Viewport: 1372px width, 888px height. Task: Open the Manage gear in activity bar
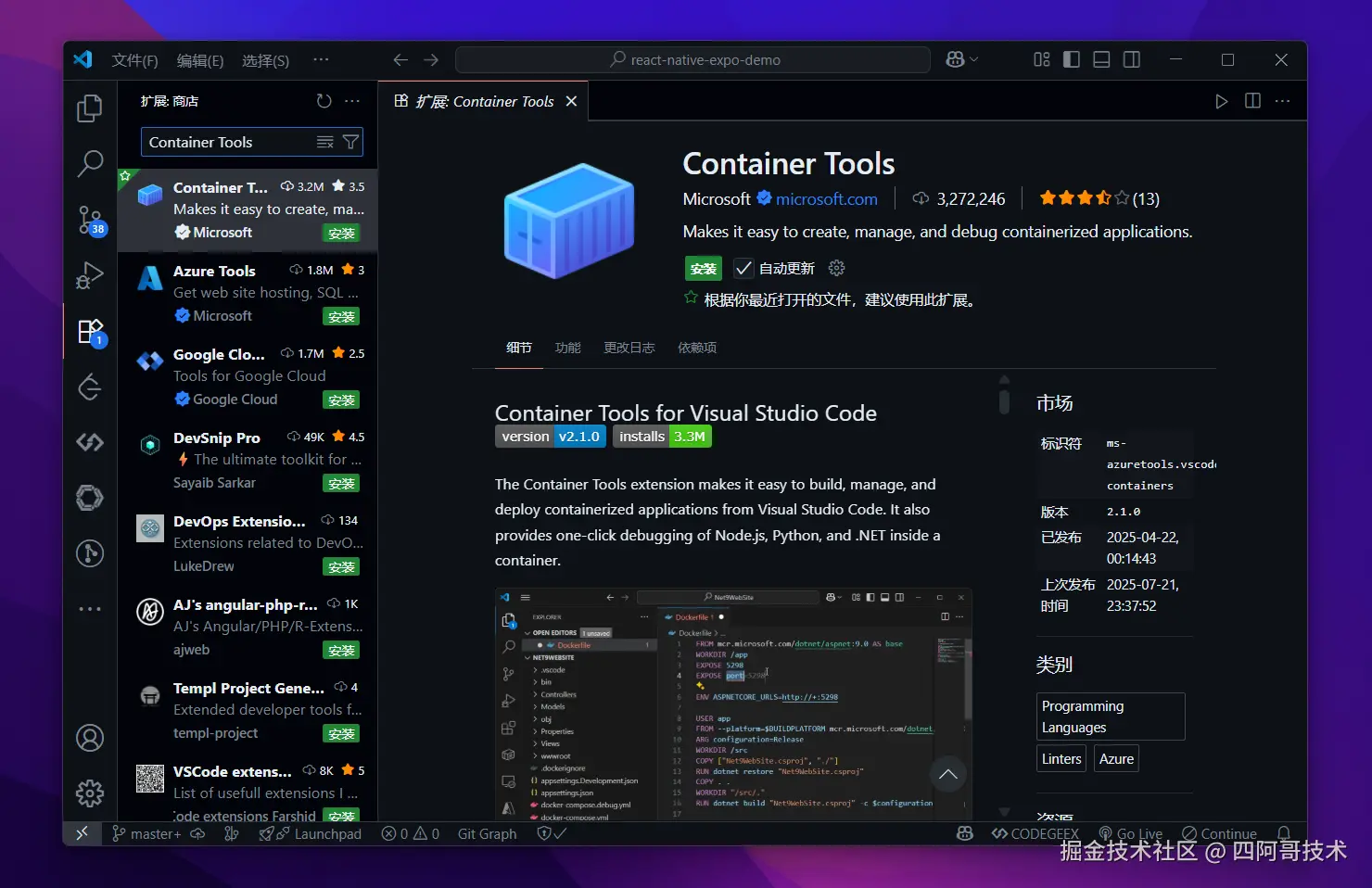(90, 793)
